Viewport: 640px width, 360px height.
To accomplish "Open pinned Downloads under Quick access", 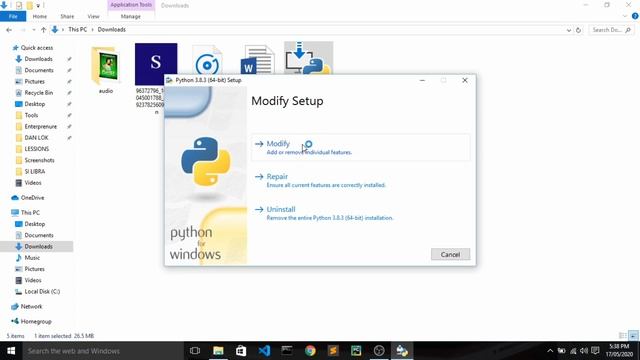I will [38, 59].
